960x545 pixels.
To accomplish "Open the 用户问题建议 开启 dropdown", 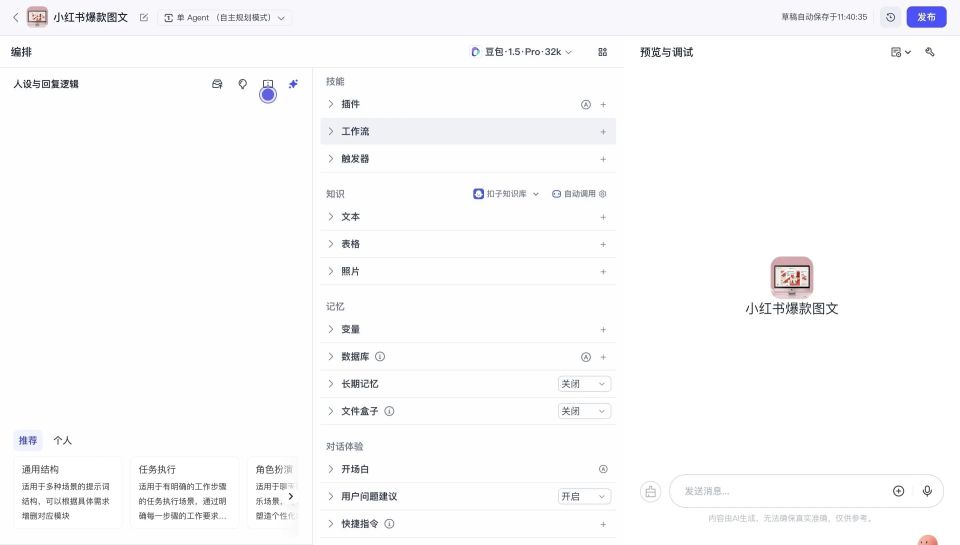I will pos(584,496).
